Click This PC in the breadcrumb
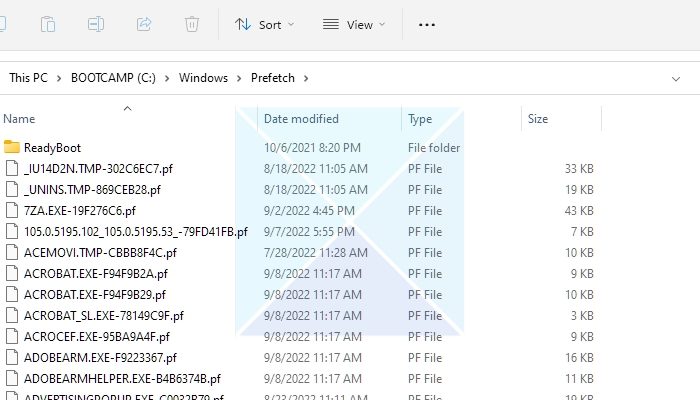Image resolution: width=700 pixels, height=400 pixels. point(28,78)
